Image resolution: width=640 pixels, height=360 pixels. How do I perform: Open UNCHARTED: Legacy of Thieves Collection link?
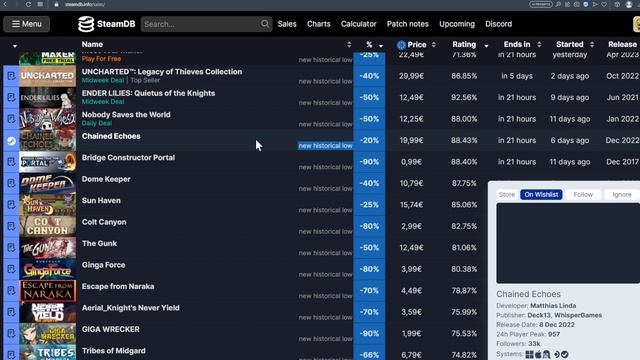pyautogui.click(x=162, y=72)
